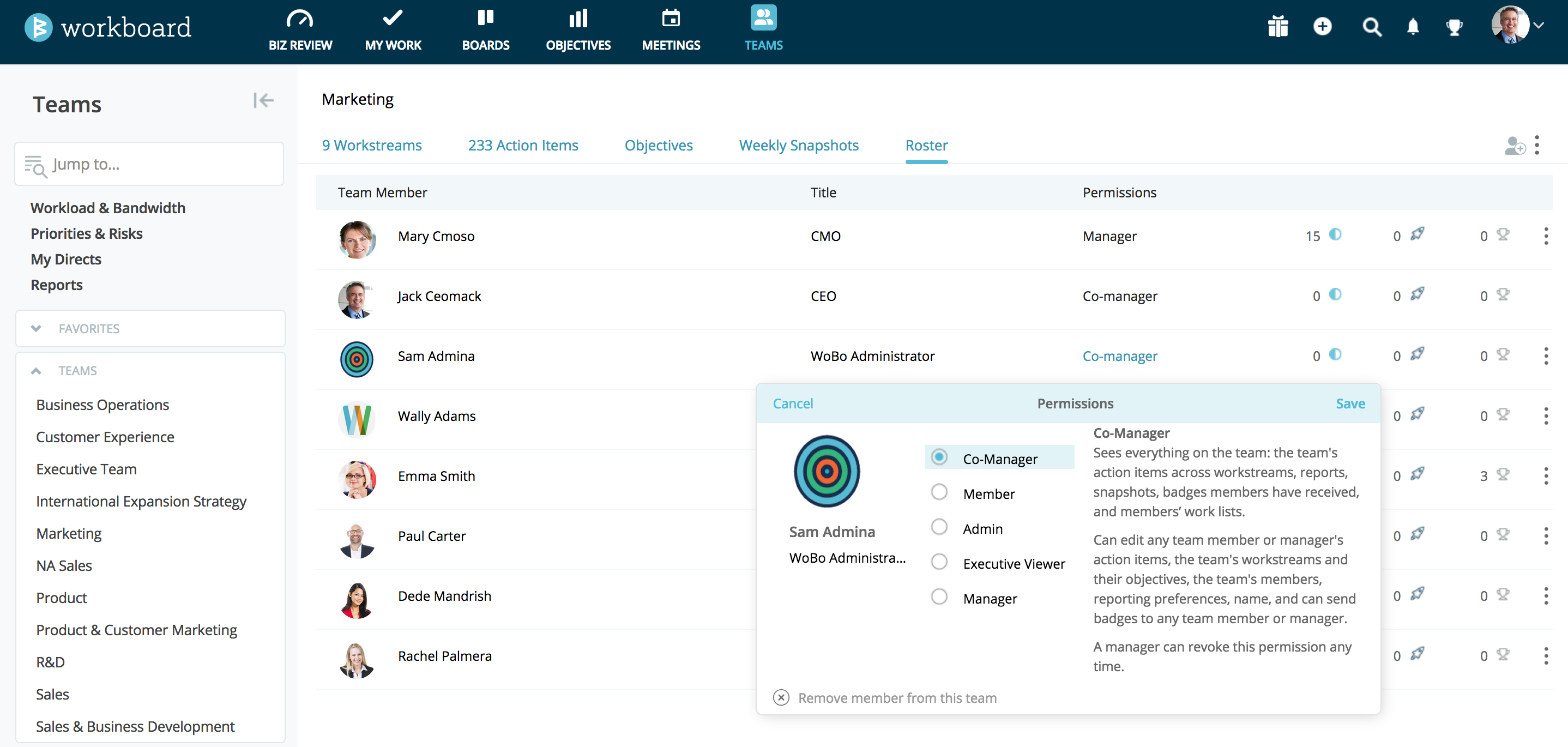1568x747 pixels.
Task: Click Mary Cmoso's badge trophy icon
Action: [x=1503, y=234]
